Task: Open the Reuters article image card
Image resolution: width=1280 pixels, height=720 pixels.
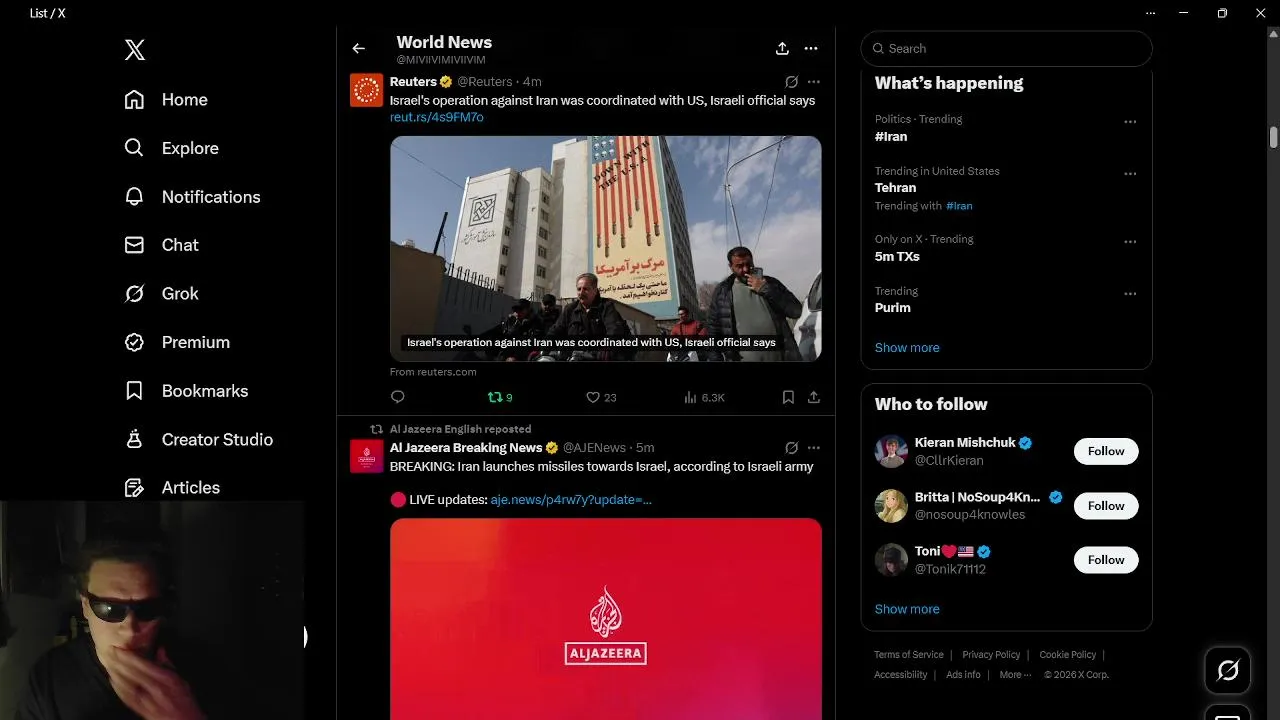Action: pyautogui.click(x=606, y=248)
